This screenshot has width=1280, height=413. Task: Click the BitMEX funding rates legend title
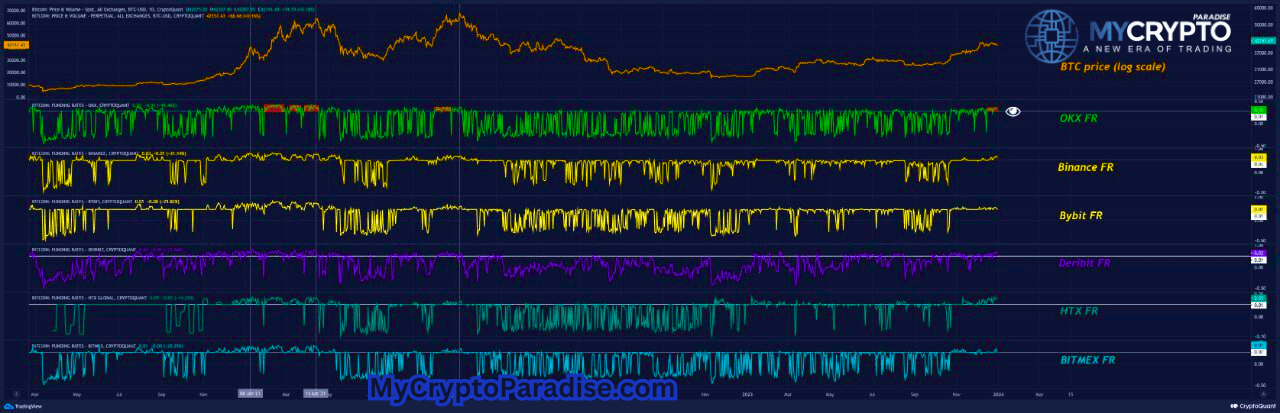click(85, 346)
